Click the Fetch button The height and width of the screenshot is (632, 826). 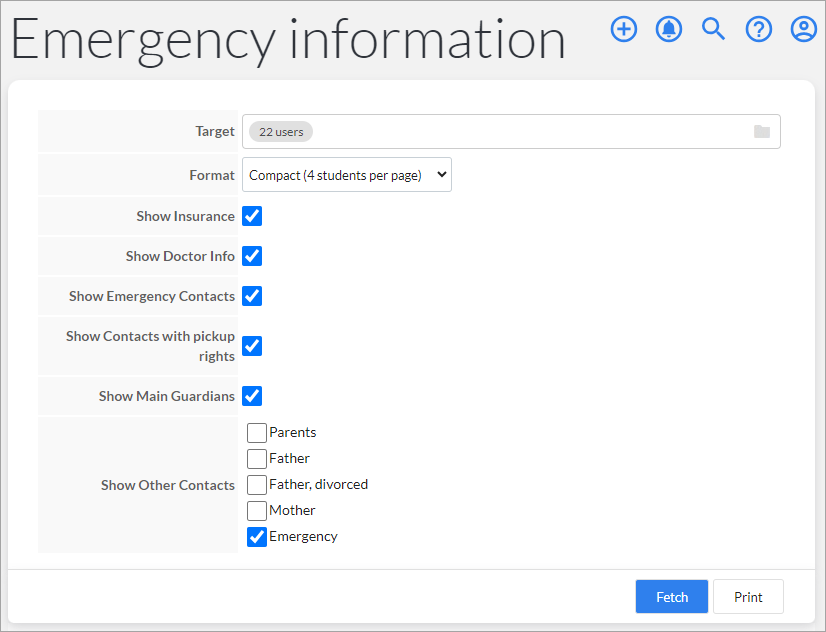[671, 596]
